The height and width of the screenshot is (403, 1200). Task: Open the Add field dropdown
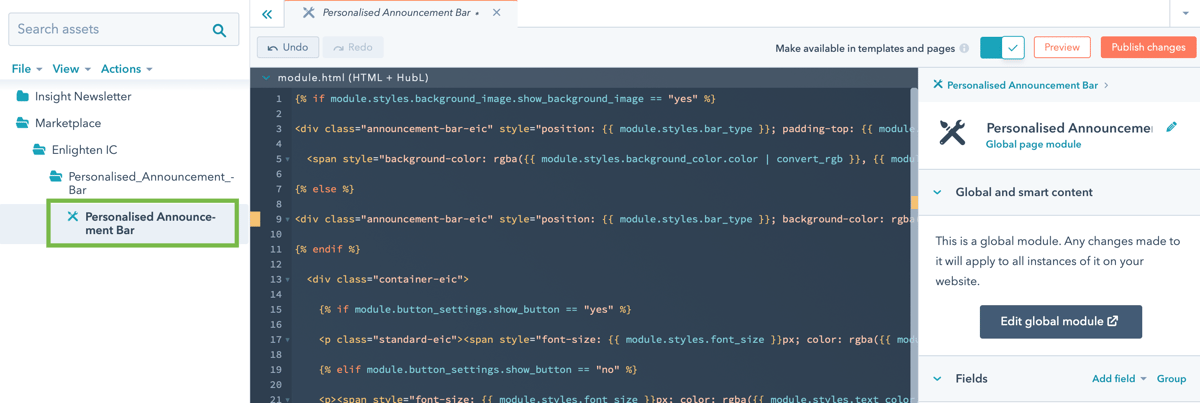click(1119, 379)
